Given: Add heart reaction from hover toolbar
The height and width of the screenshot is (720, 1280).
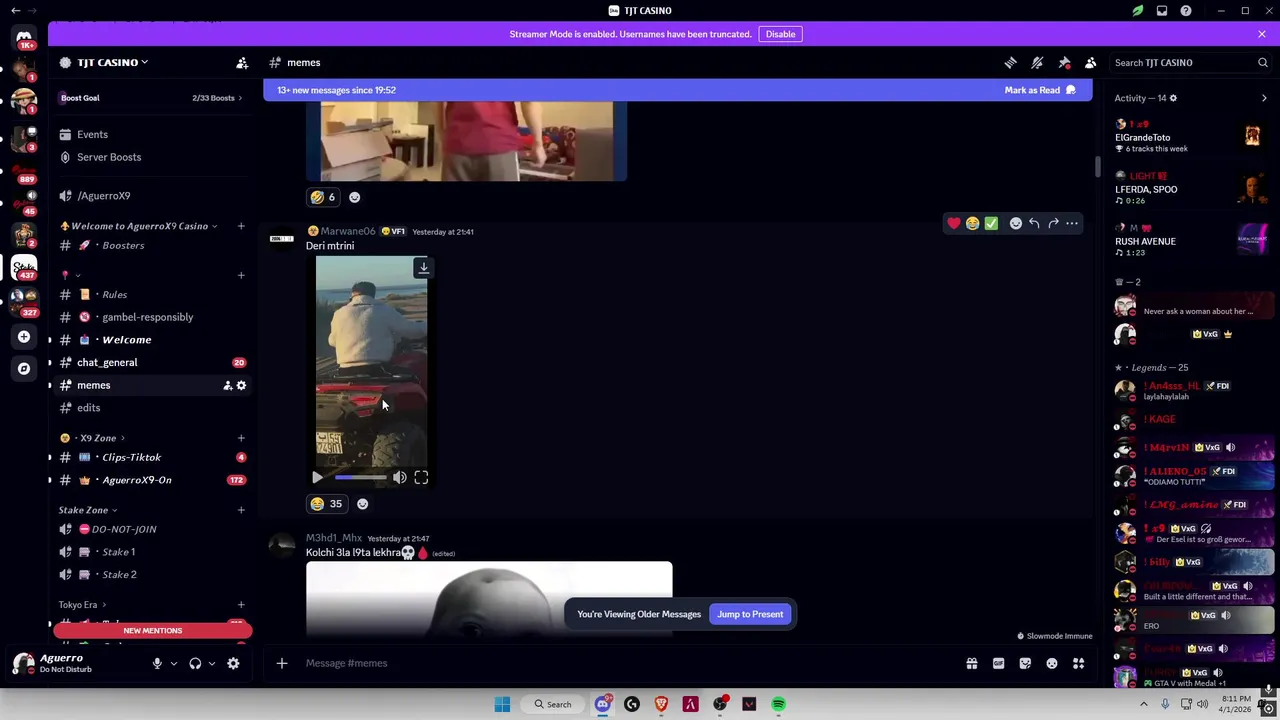Looking at the screenshot, I should pos(954,223).
